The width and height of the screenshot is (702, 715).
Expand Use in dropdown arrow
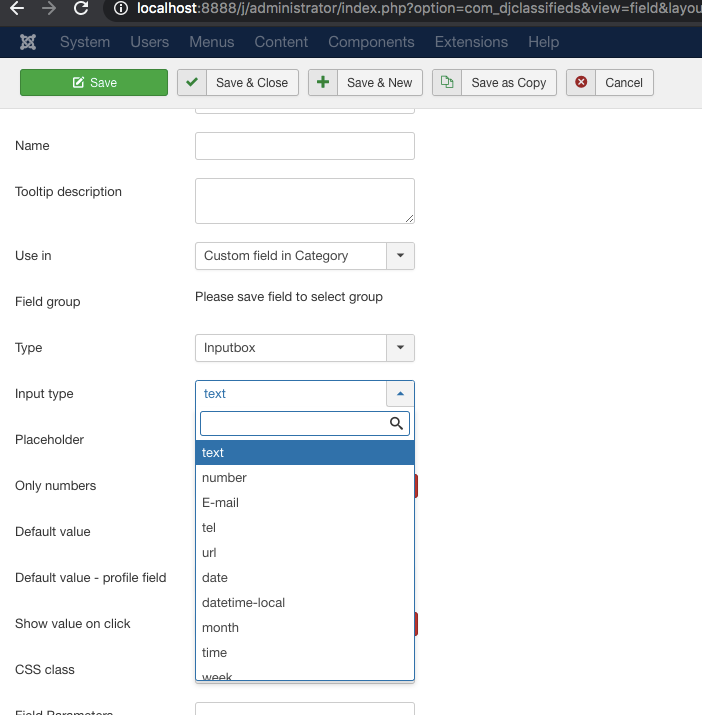pyautogui.click(x=400, y=256)
